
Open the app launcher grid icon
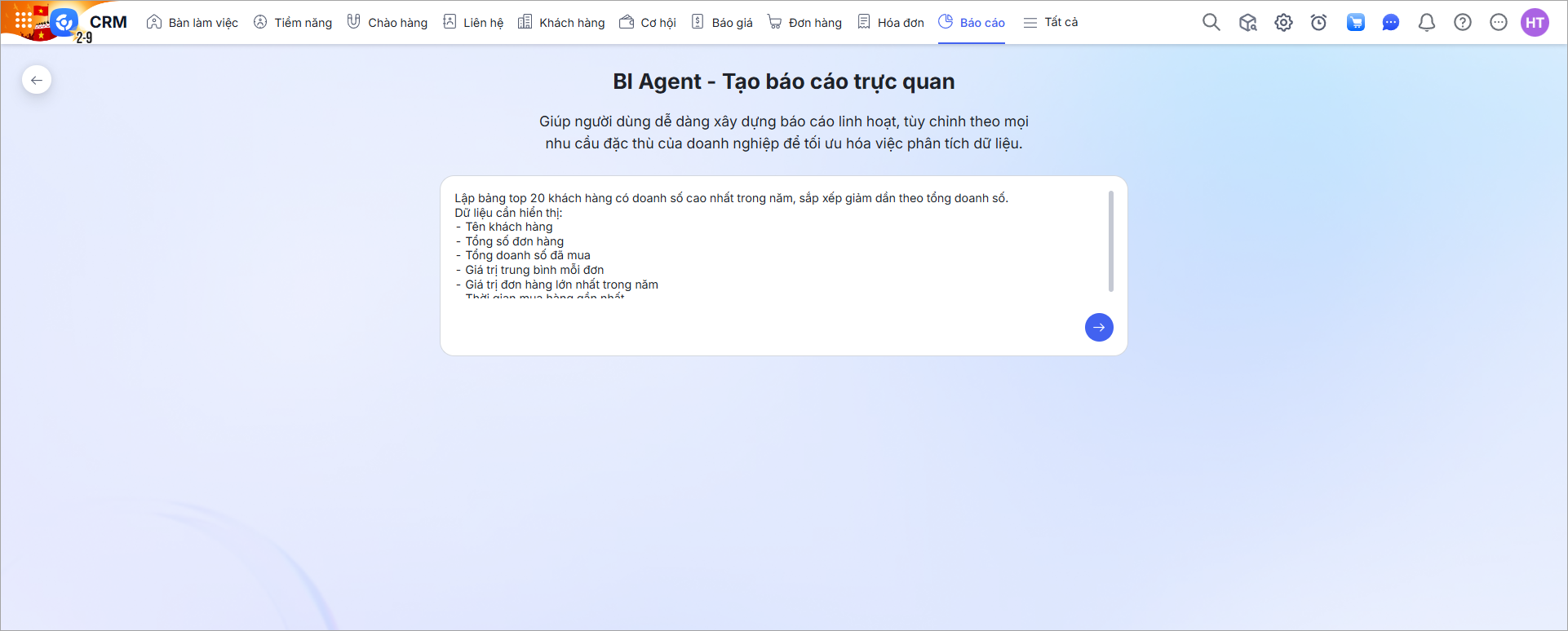tap(24, 20)
